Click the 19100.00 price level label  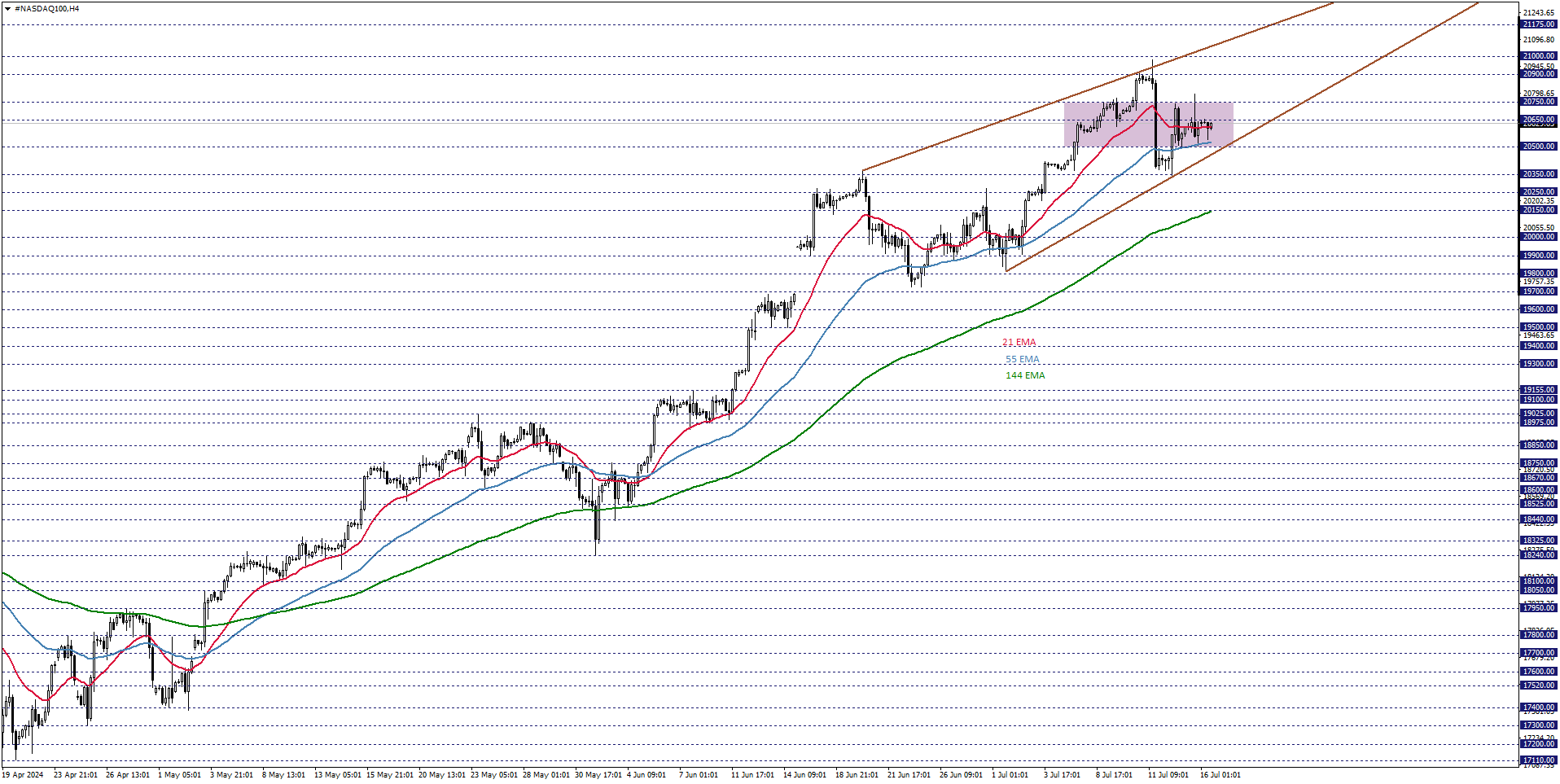(x=1539, y=400)
